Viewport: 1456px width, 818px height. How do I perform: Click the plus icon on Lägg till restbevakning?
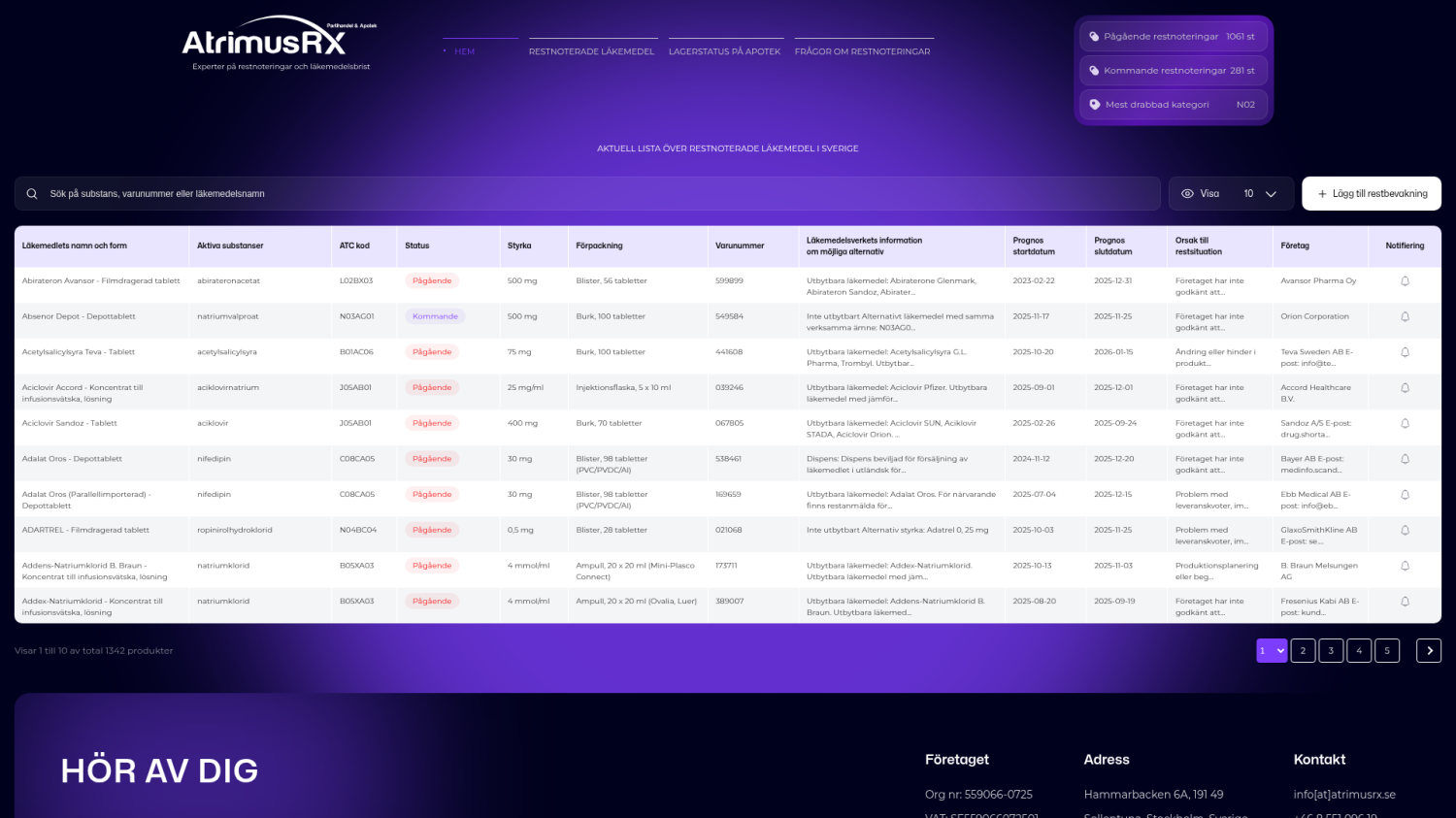pyautogui.click(x=1322, y=194)
